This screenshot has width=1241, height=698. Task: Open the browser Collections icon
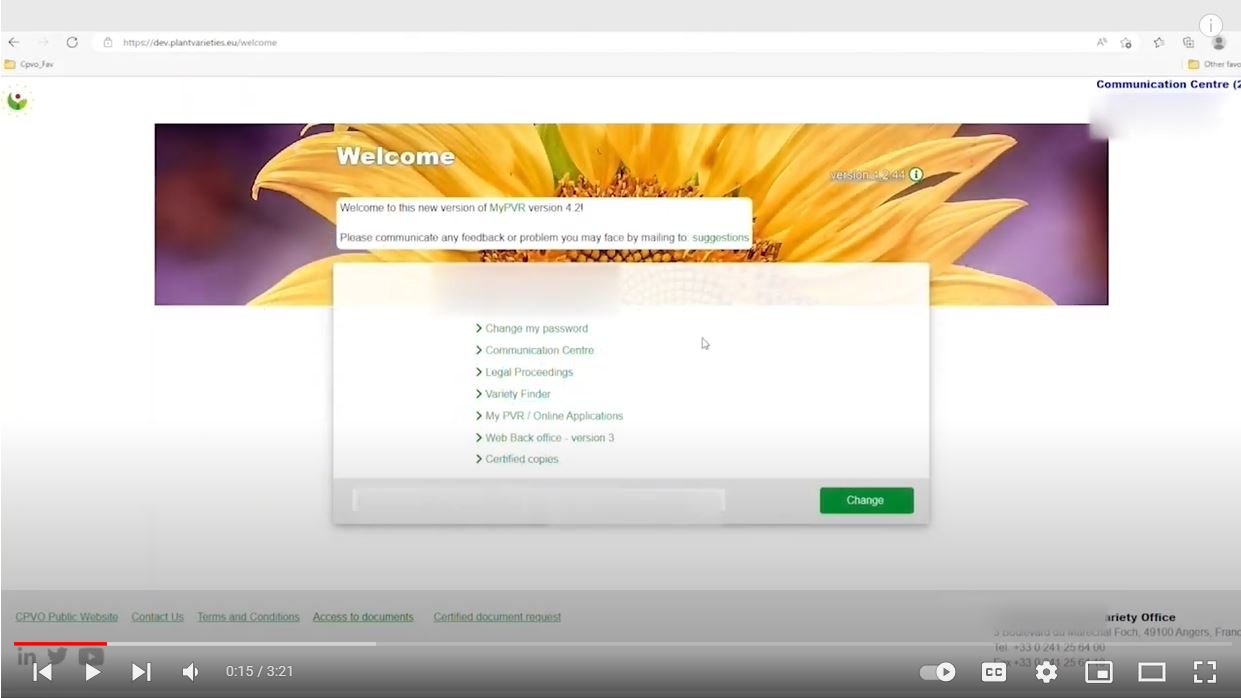1188,42
